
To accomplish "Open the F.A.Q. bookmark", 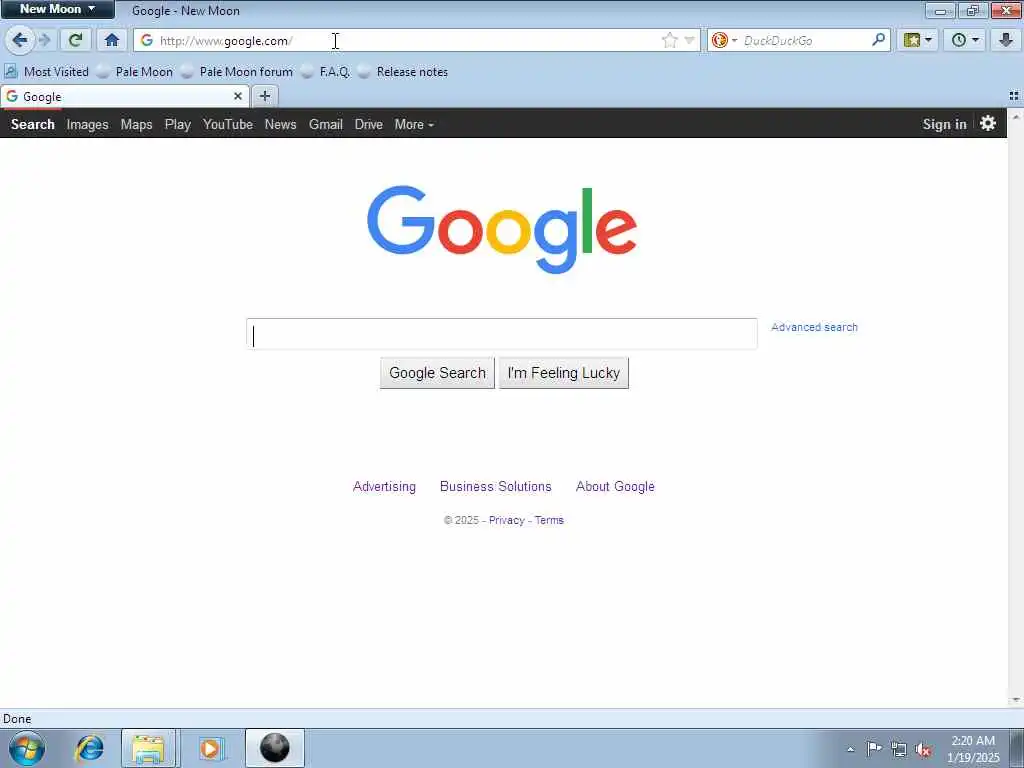I will pos(326,72).
